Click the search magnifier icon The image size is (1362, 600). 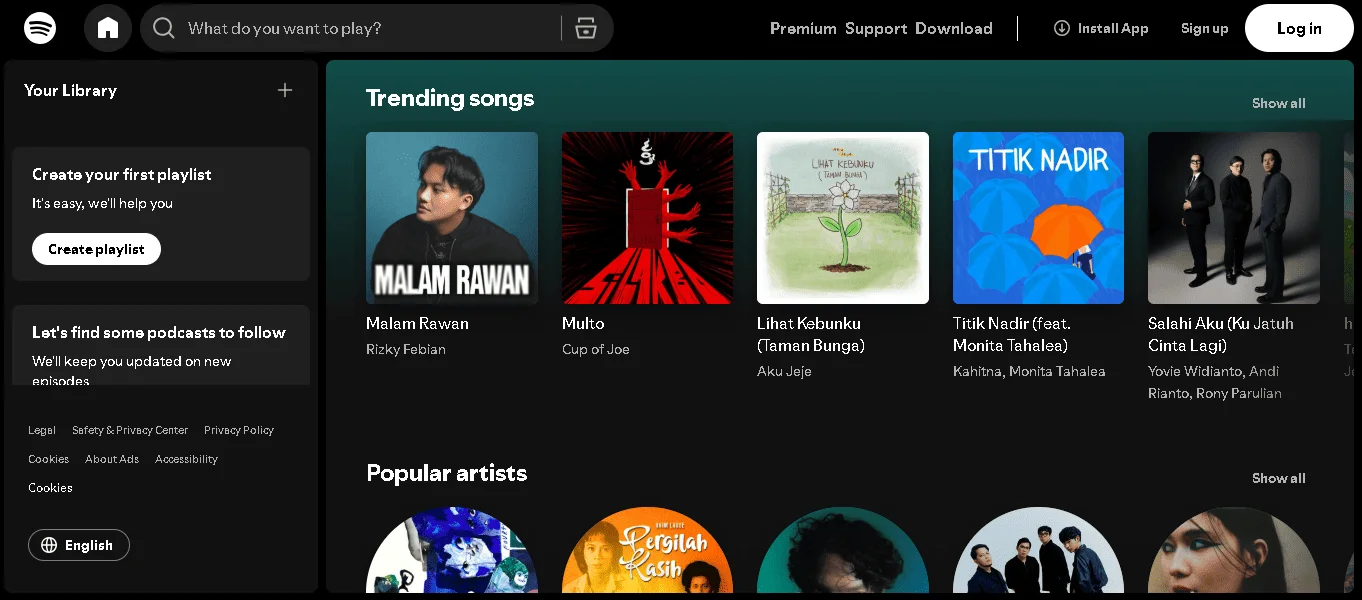(x=163, y=28)
